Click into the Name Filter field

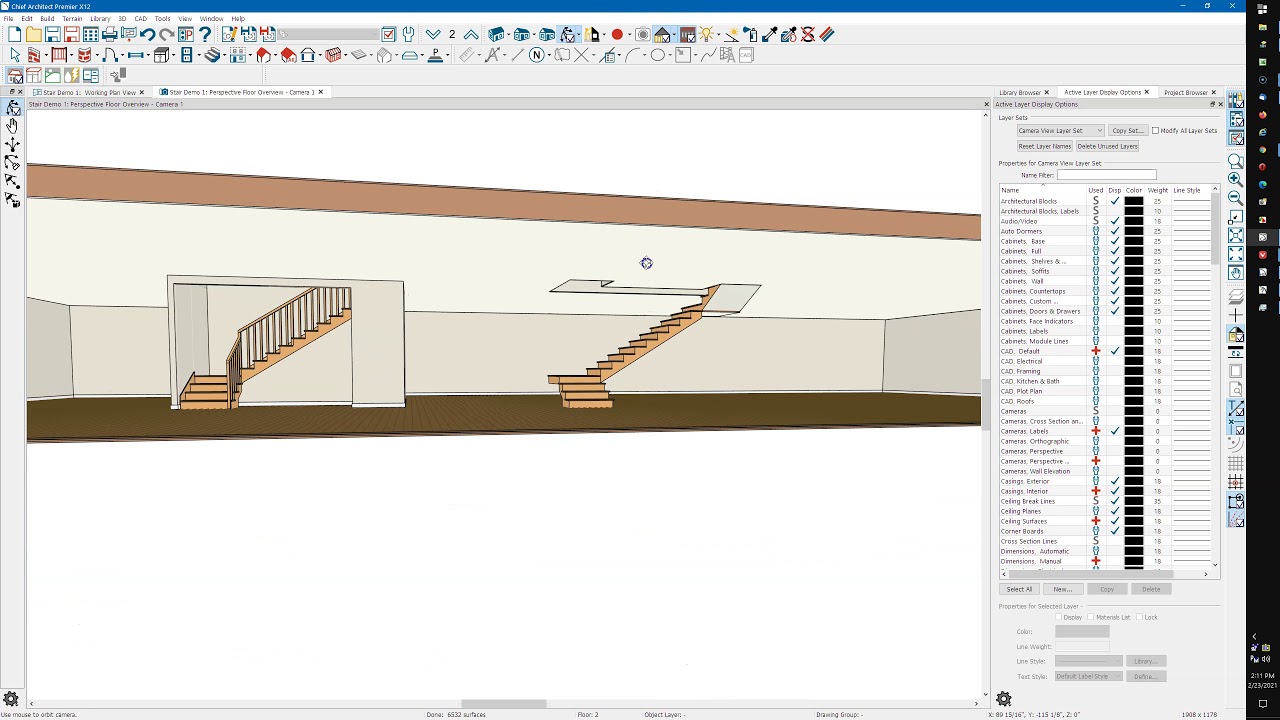1106,175
